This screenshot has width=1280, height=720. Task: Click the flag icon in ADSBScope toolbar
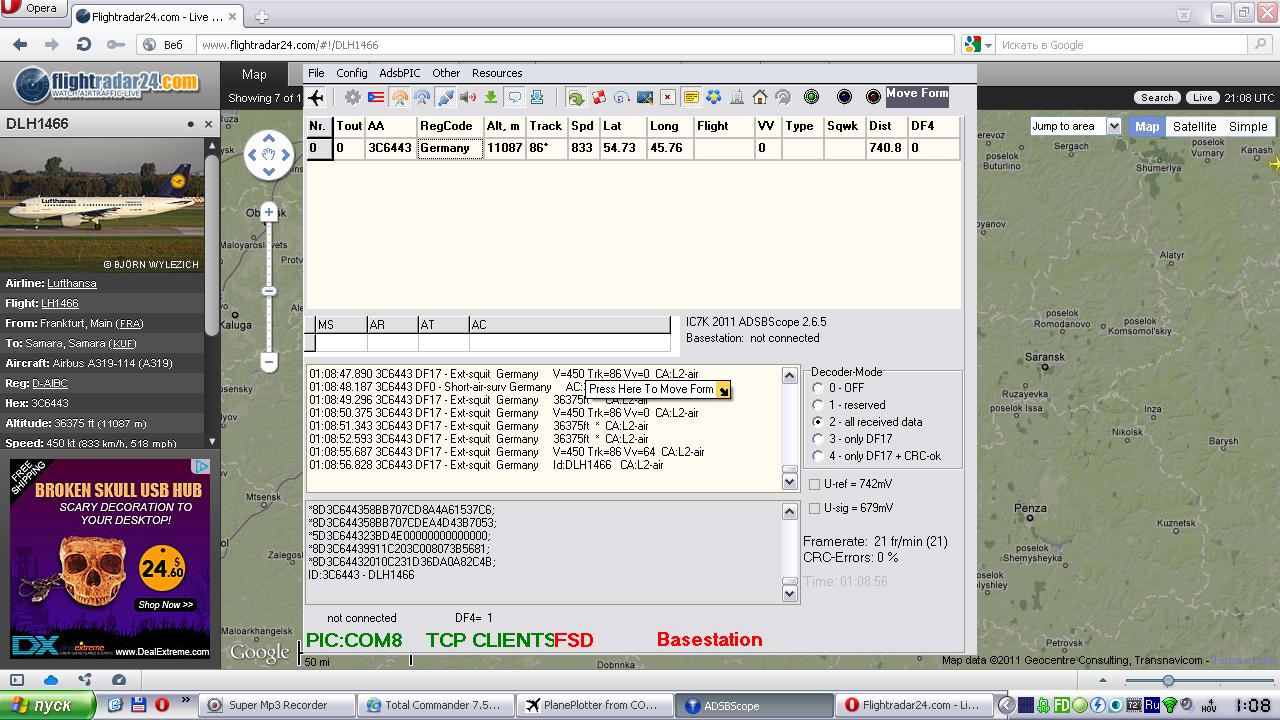click(x=376, y=97)
